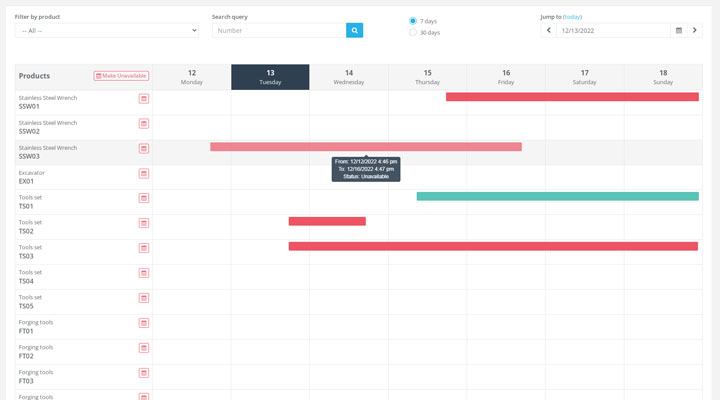Click the Make Unavailable button
The height and width of the screenshot is (400, 720).
121,76
